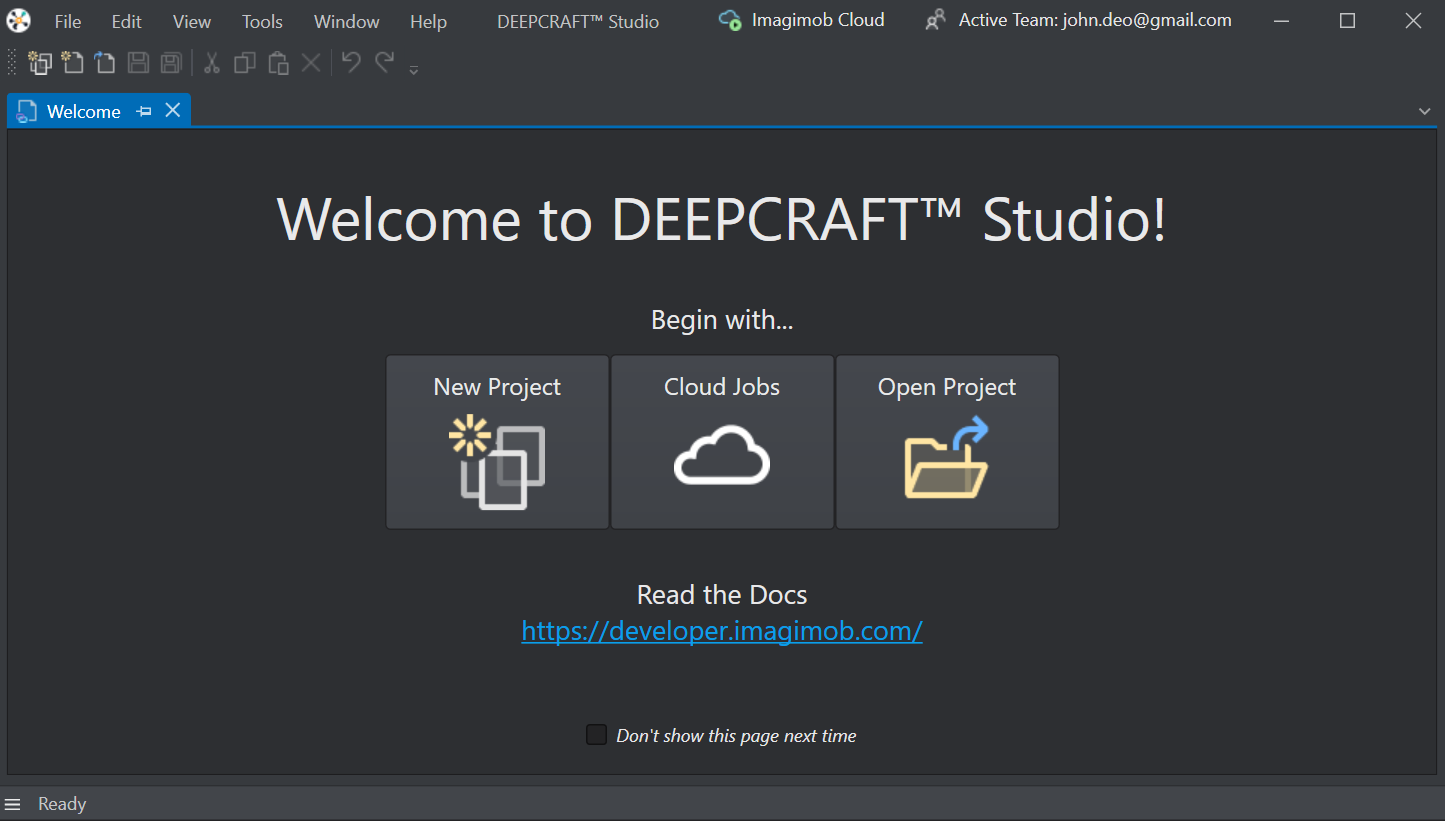This screenshot has width=1445, height=821.
Task: Click the New Project toolbar icon
Action: coord(40,63)
